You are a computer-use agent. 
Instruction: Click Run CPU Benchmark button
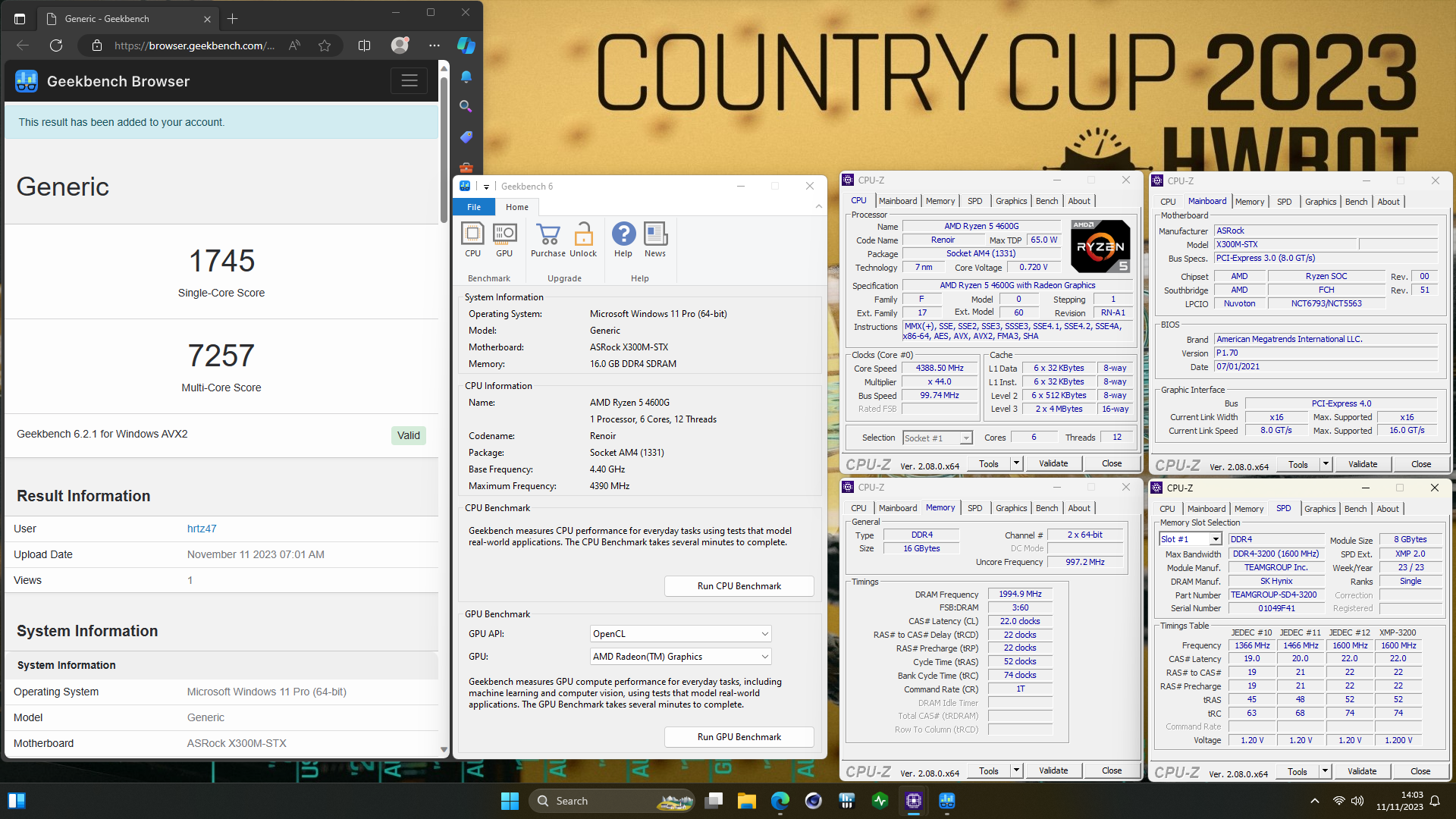pos(739,586)
